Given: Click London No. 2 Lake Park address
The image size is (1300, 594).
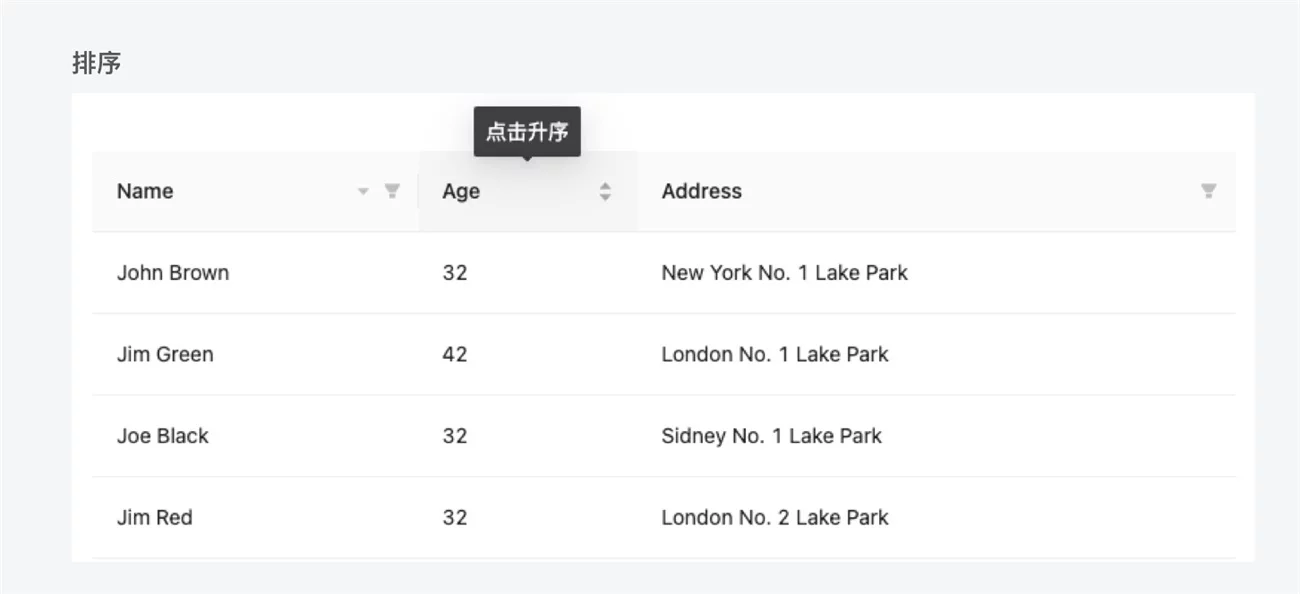Looking at the screenshot, I should click(x=775, y=518).
